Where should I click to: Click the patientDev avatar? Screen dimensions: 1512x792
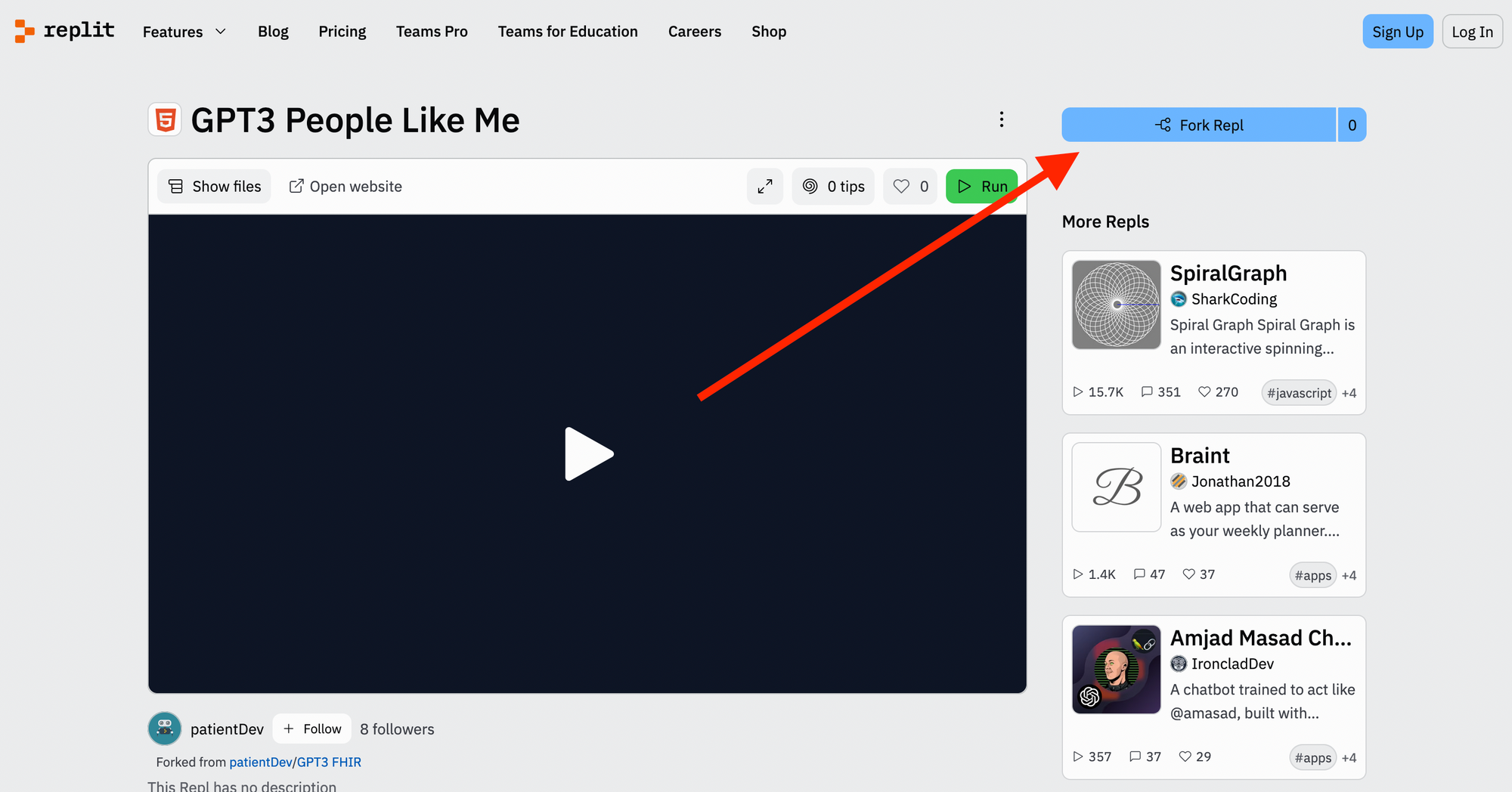[165, 729]
